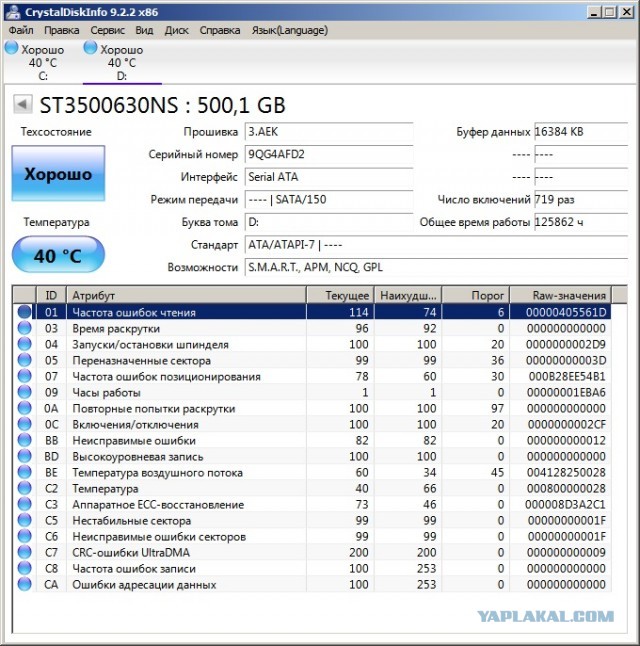Click status orb of row 07 Частота ошибок позиционирования
The image size is (640, 646).
point(24,376)
